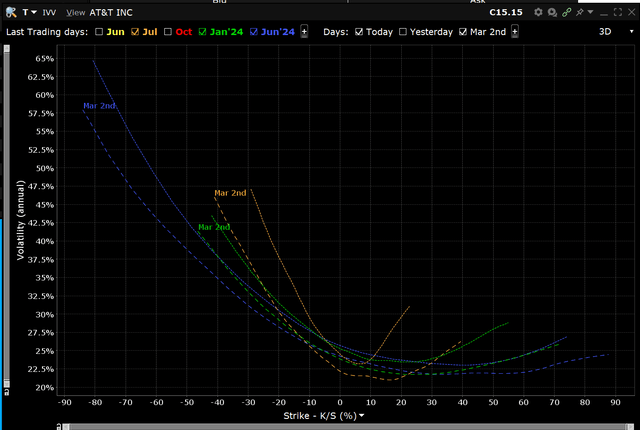Click the magnifier logo icon beside ticker T
Screen dimensions: 640x430
[x=11, y=12]
